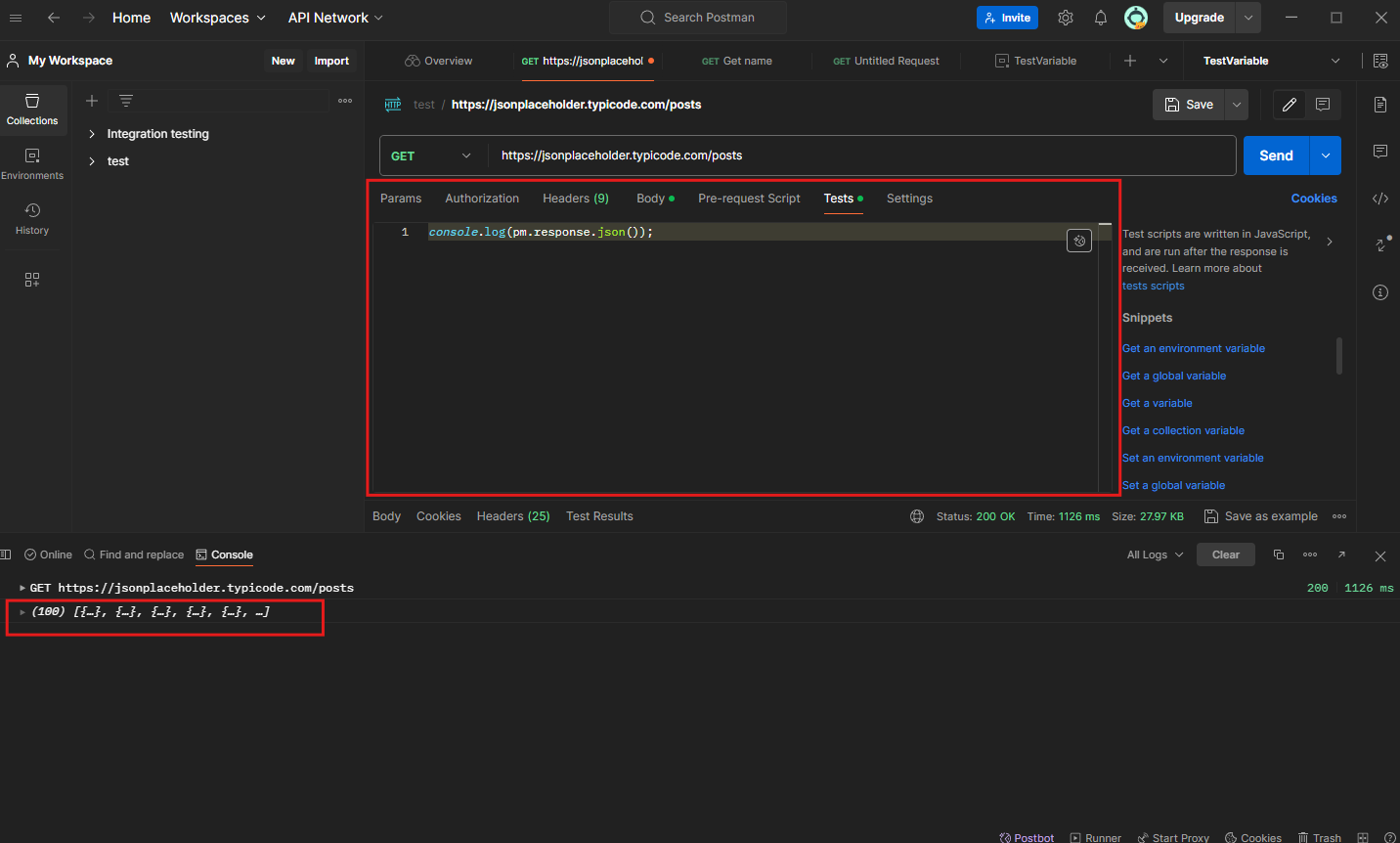This screenshot has height=843, width=1400.
Task: Open the TestVariable environment selector
Action: coord(1271,61)
